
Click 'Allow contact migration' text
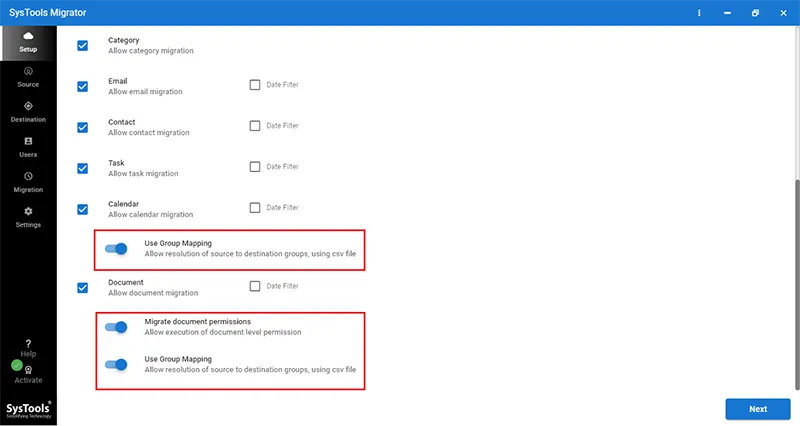[148, 132]
